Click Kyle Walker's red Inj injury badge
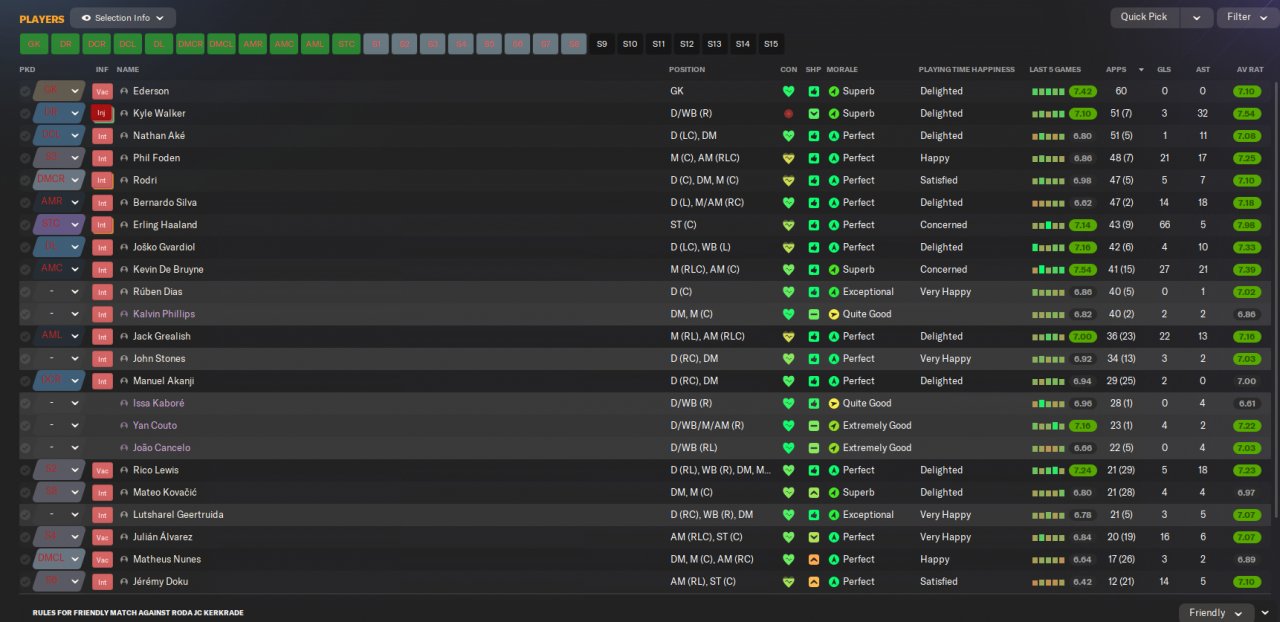Image resolution: width=1280 pixels, height=622 pixels. 102,113
